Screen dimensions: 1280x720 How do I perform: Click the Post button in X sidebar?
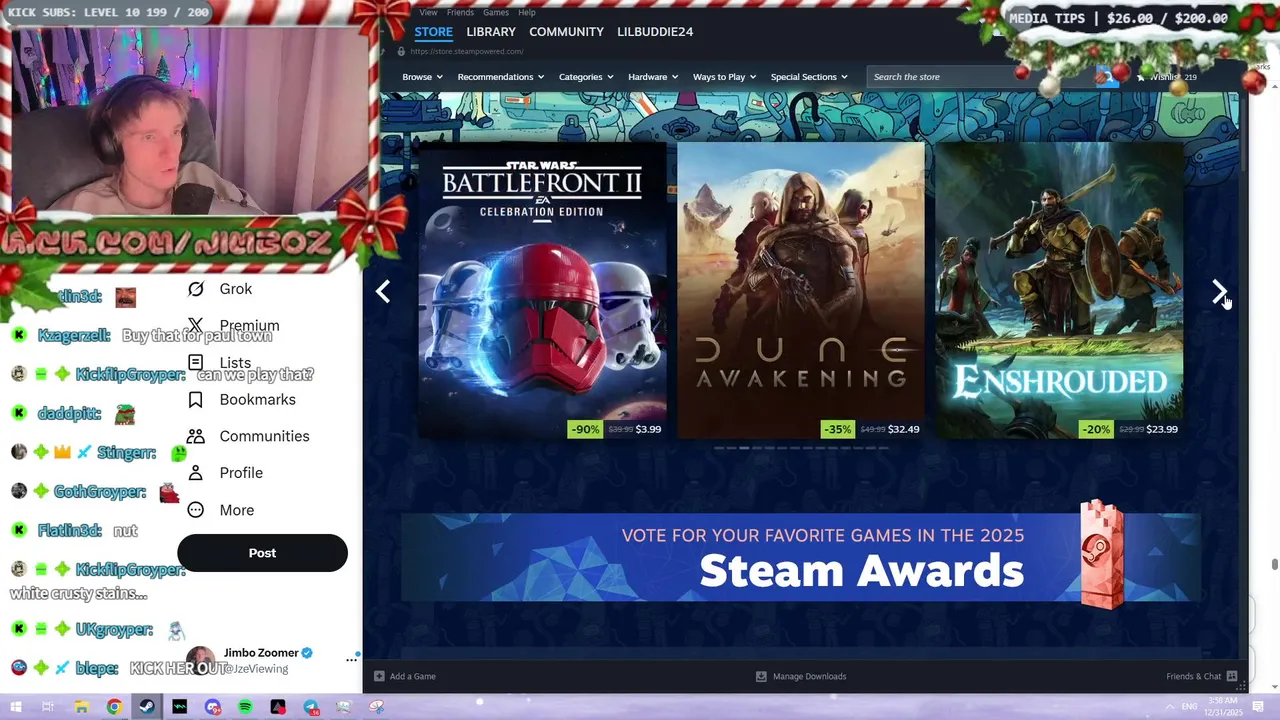pos(262,553)
